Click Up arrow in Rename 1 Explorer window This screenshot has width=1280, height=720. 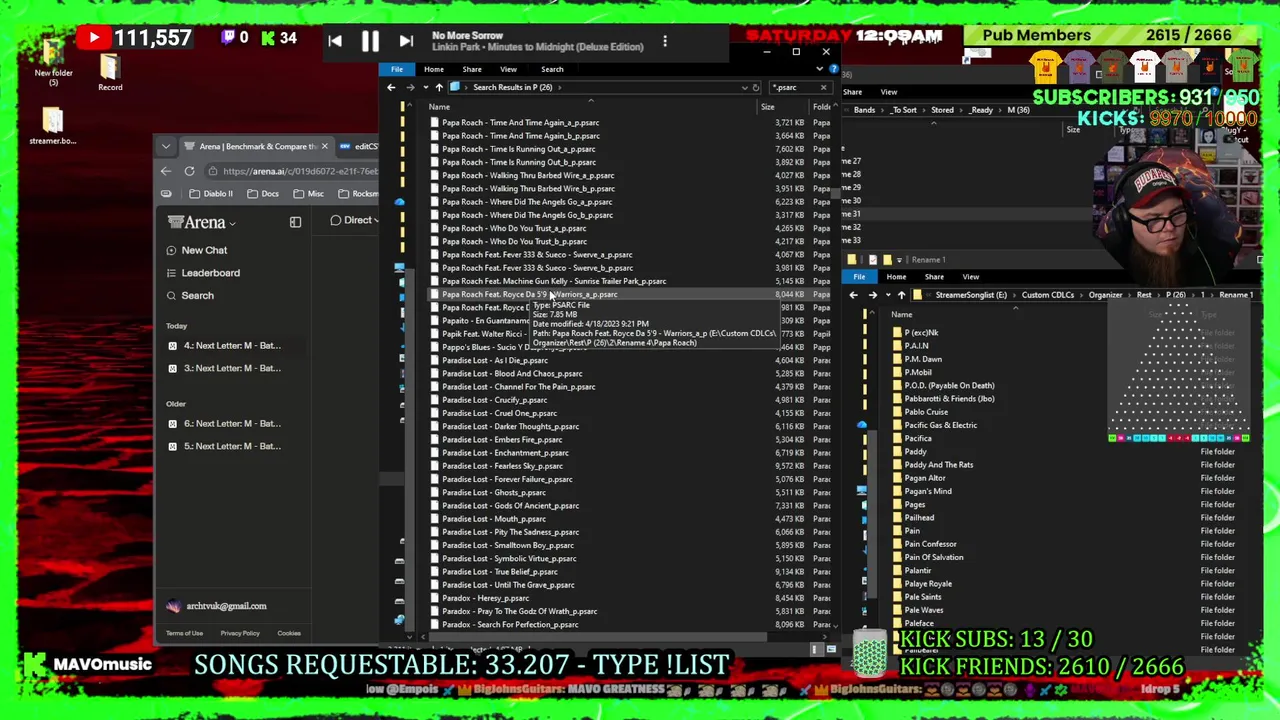(x=901, y=295)
